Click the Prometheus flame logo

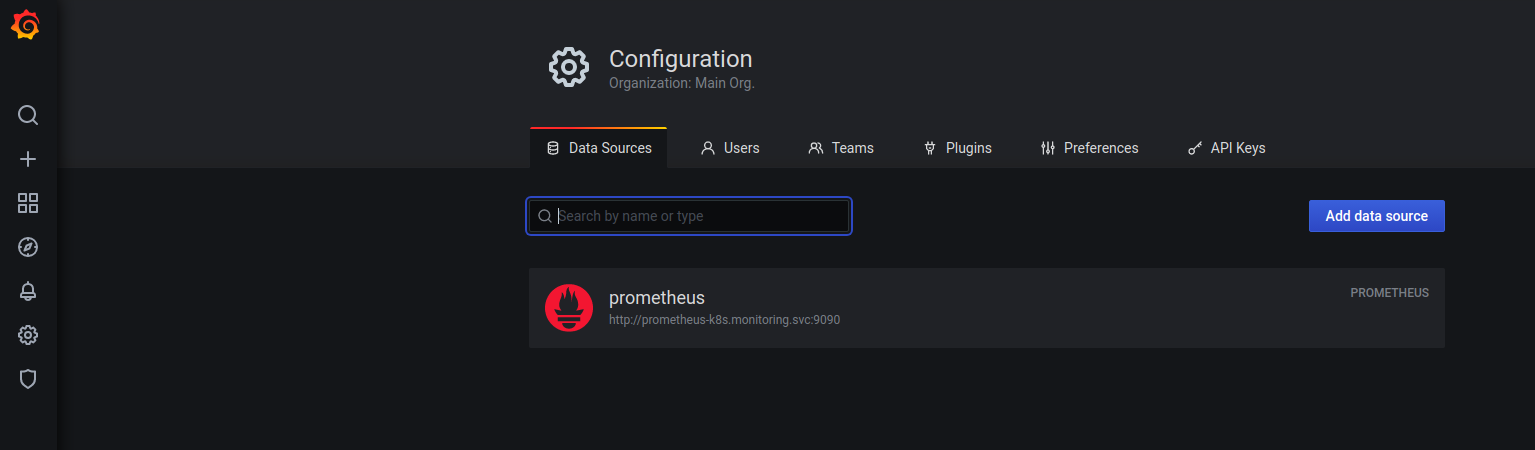(569, 308)
